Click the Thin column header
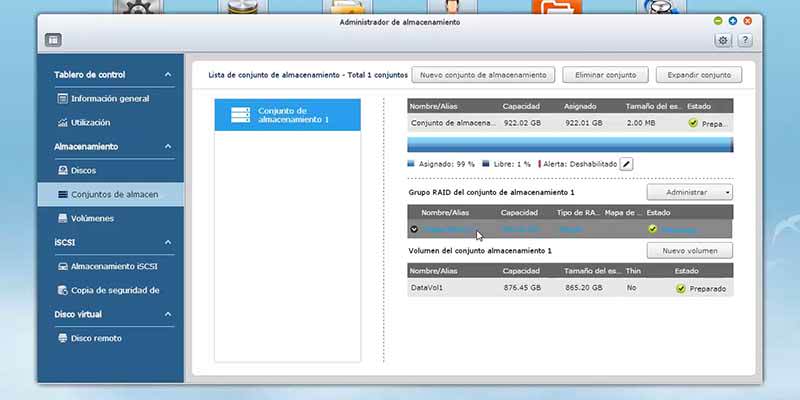800x400 pixels. coord(633,271)
